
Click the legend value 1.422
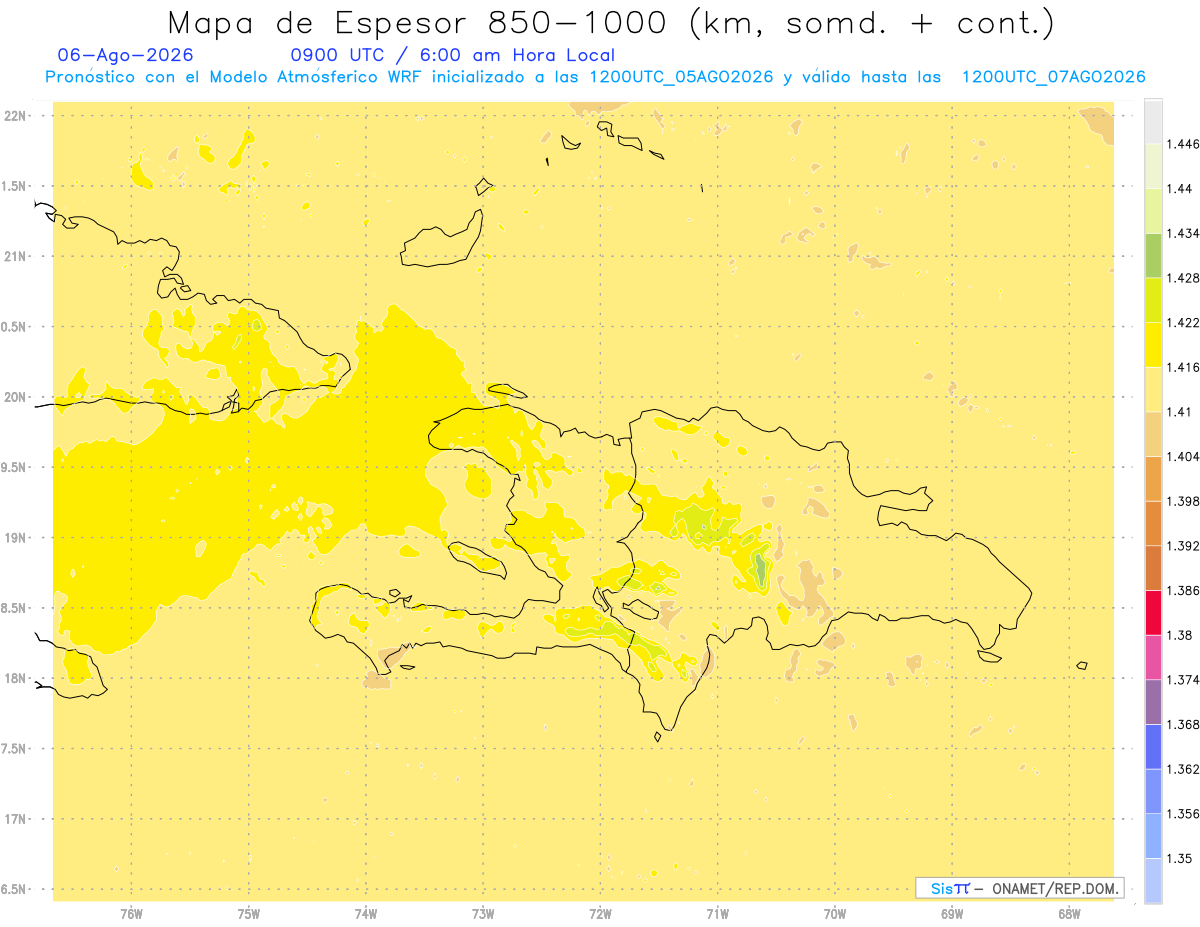pyautogui.click(x=1183, y=323)
